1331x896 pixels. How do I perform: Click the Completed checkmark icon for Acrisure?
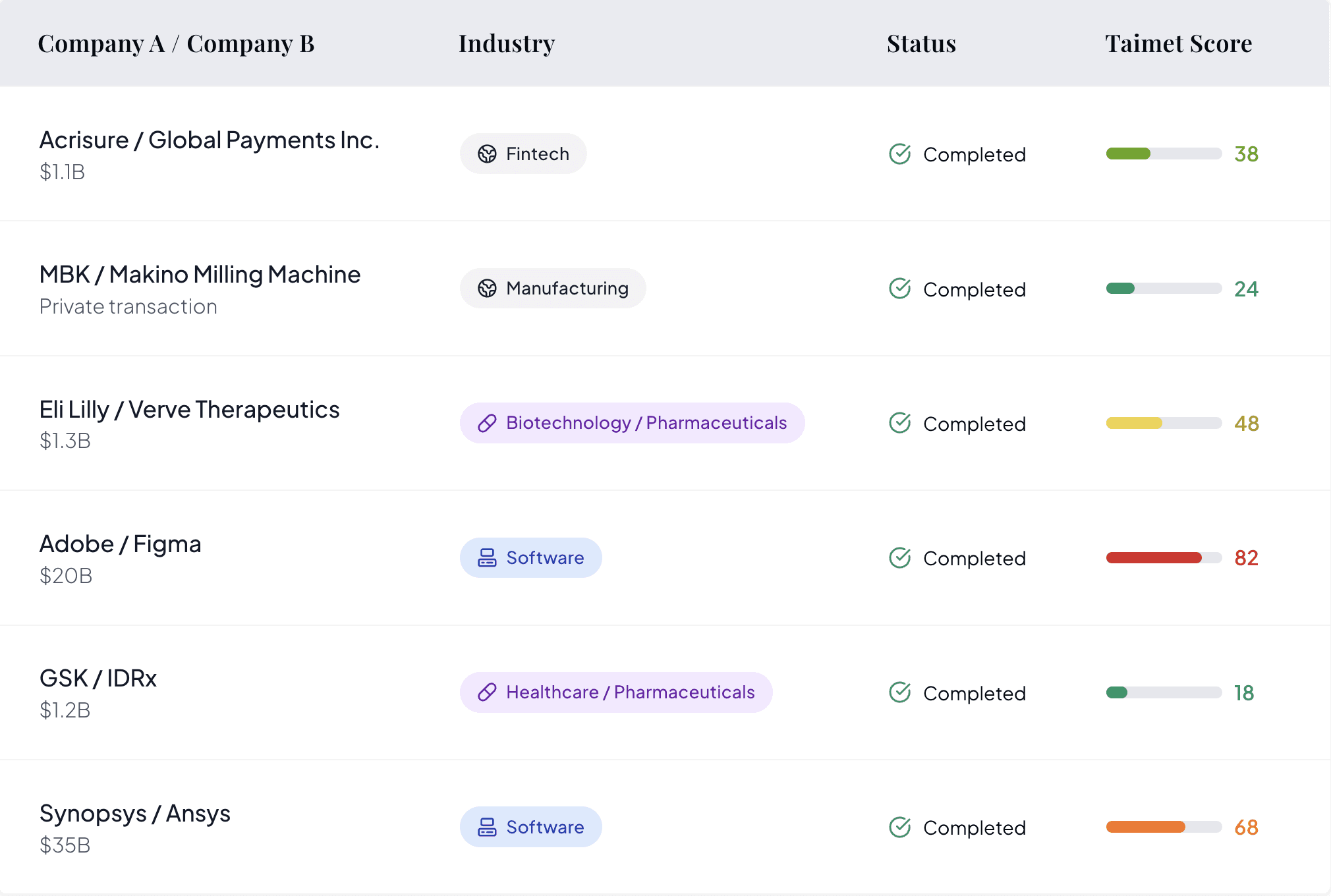(x=900, y=154)
